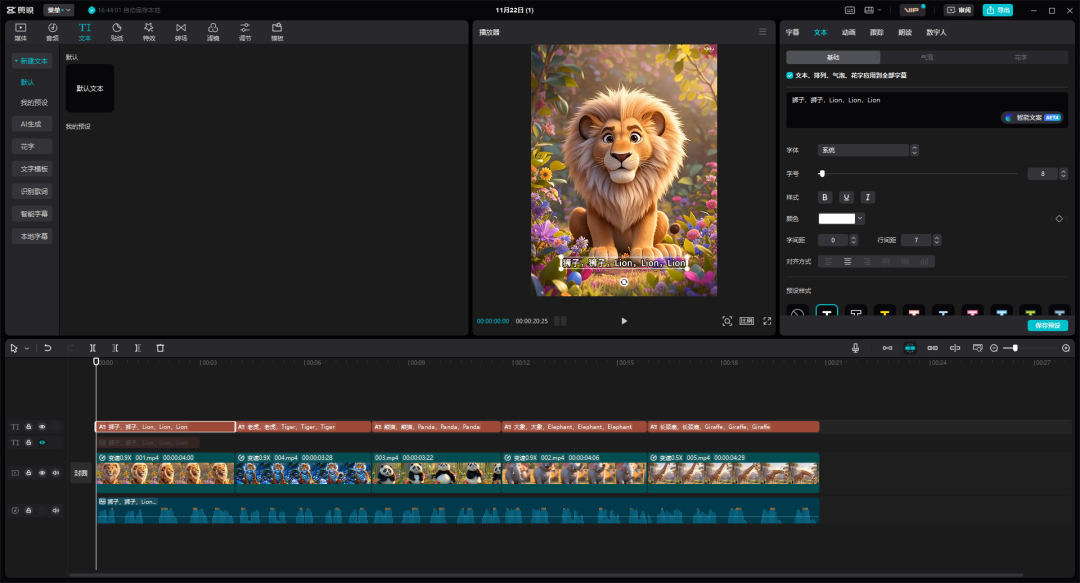
Task: Click the delete clip trash icon
Action: pos(160,348)
